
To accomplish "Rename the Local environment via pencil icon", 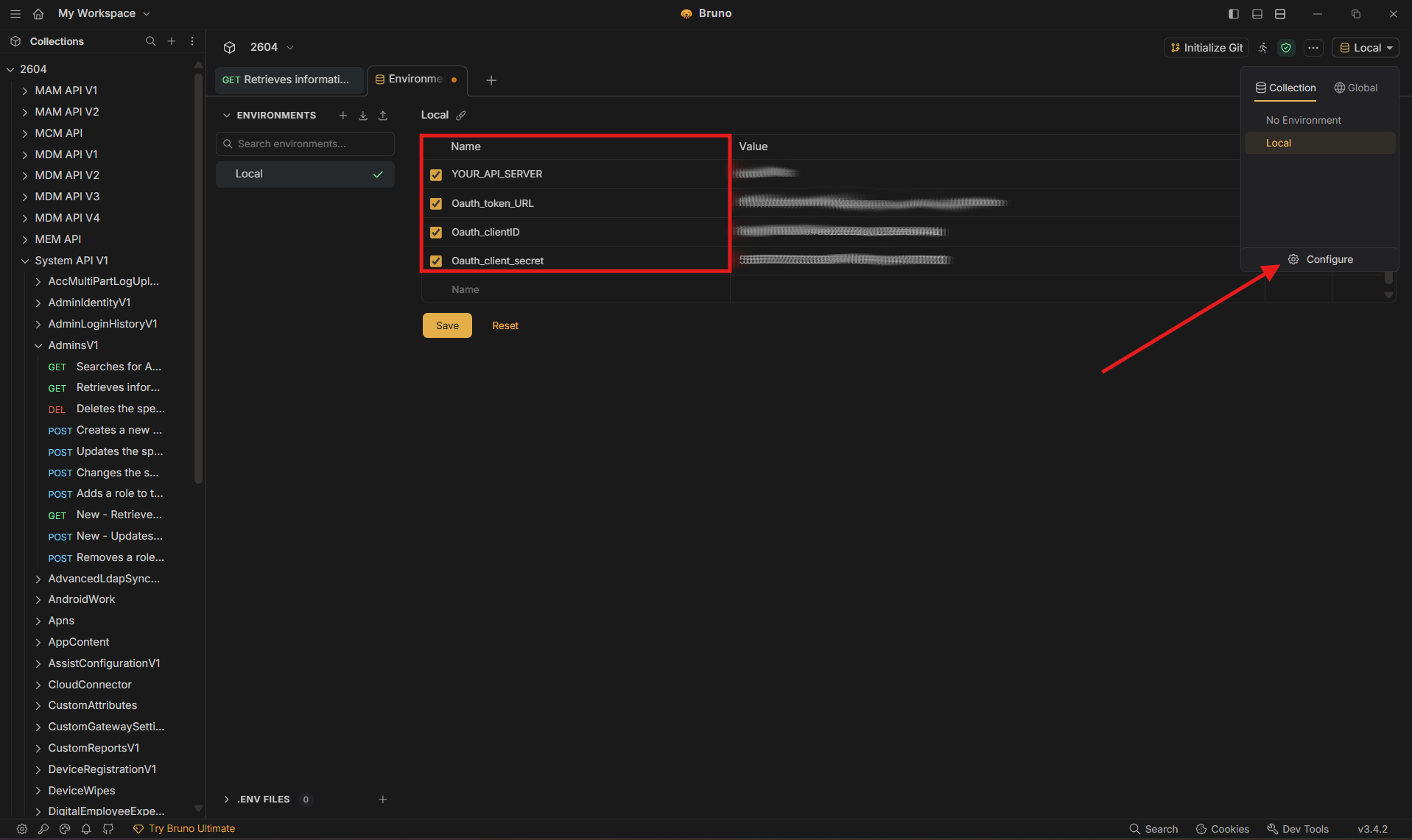I will [x=461, y=115].
